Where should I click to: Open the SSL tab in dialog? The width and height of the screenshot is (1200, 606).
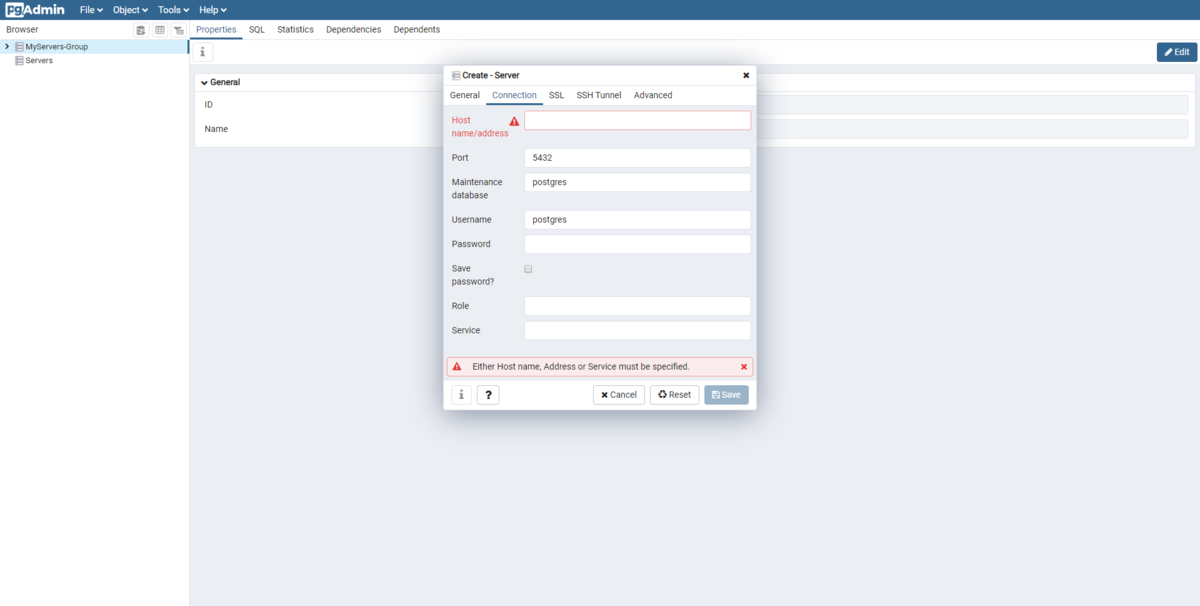(557, 95)
